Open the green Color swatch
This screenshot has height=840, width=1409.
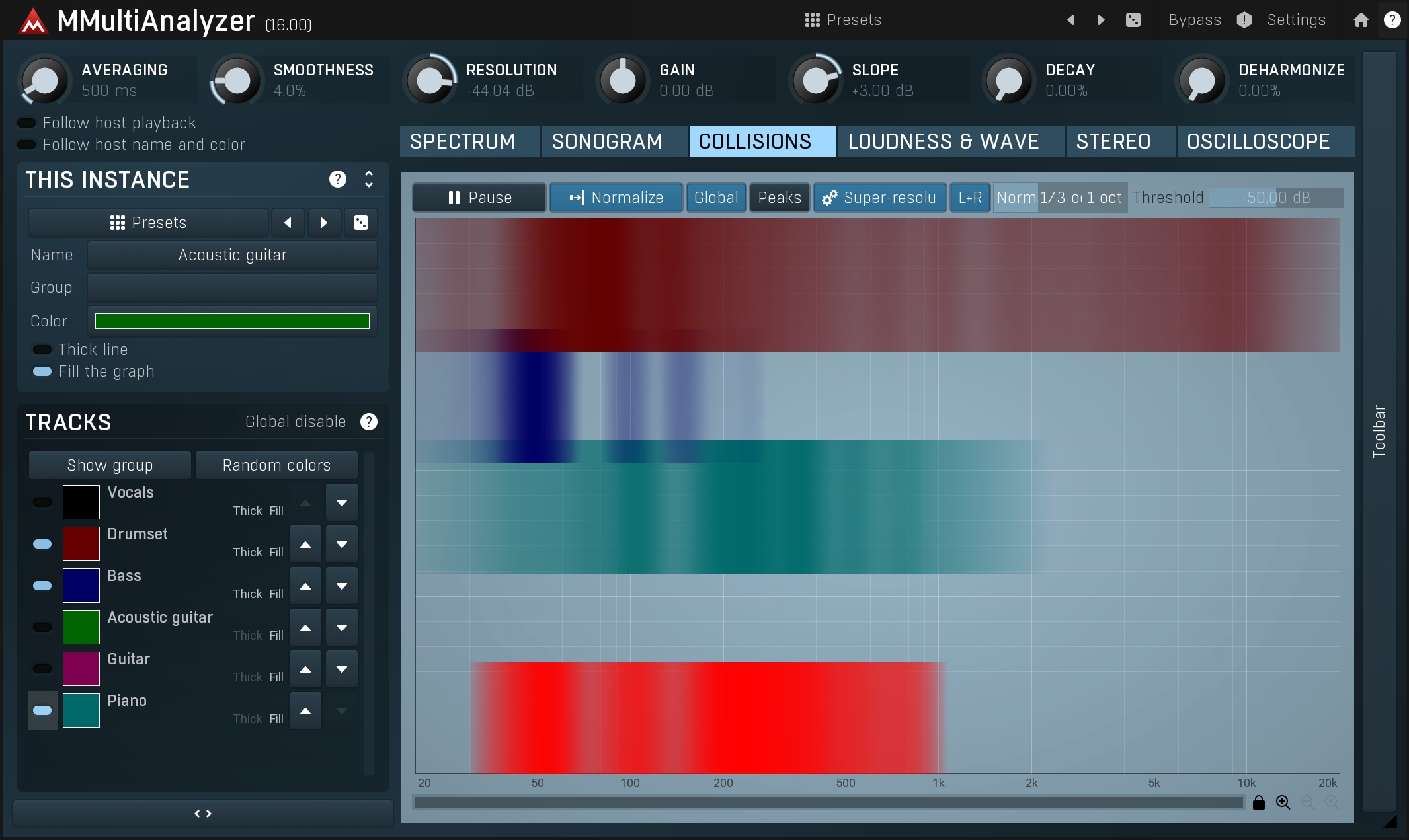click(x=232, y=321)
